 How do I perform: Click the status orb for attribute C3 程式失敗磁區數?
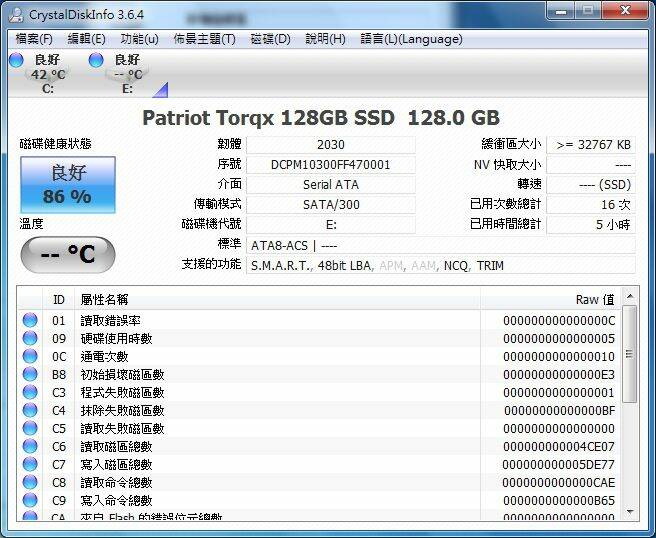coord(30,392)
